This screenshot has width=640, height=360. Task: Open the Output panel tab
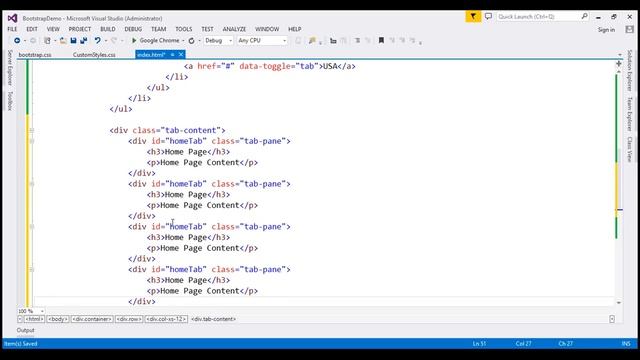(25, 330)
